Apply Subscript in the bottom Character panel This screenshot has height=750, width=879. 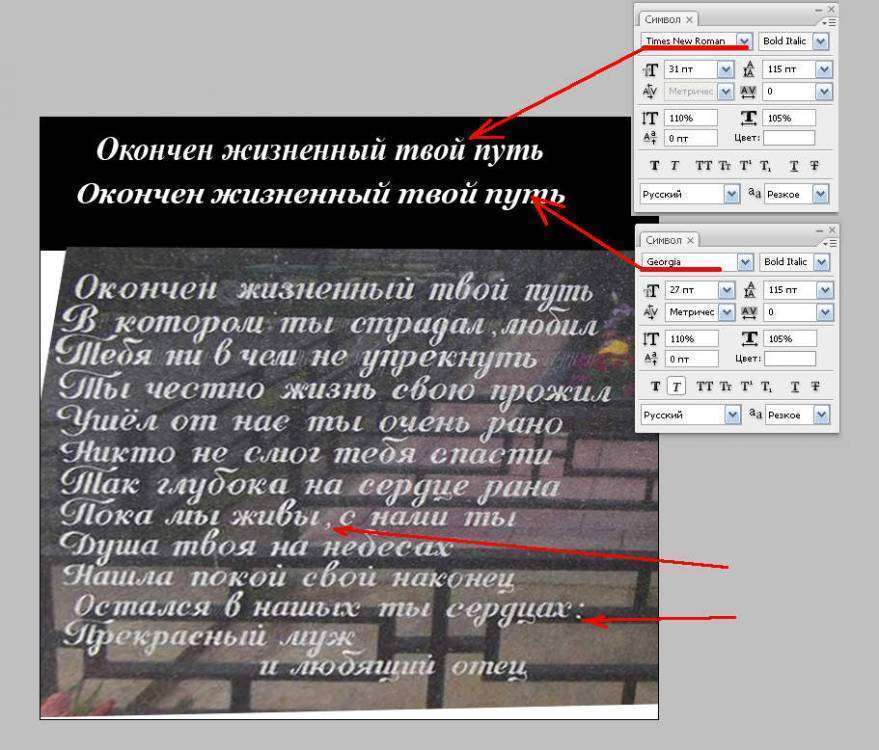tap(765, 386)
